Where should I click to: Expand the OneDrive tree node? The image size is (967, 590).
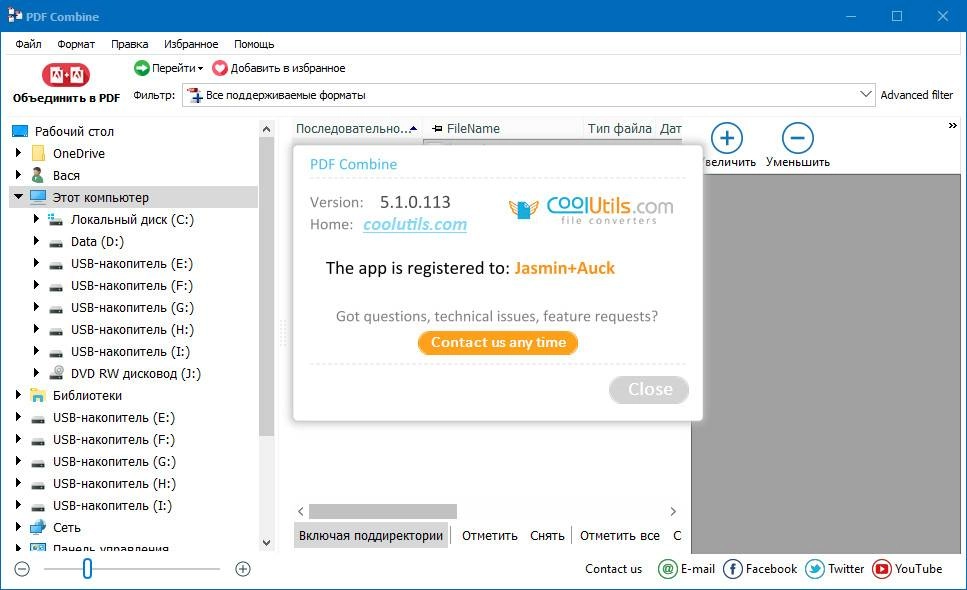tap(18, 152)
